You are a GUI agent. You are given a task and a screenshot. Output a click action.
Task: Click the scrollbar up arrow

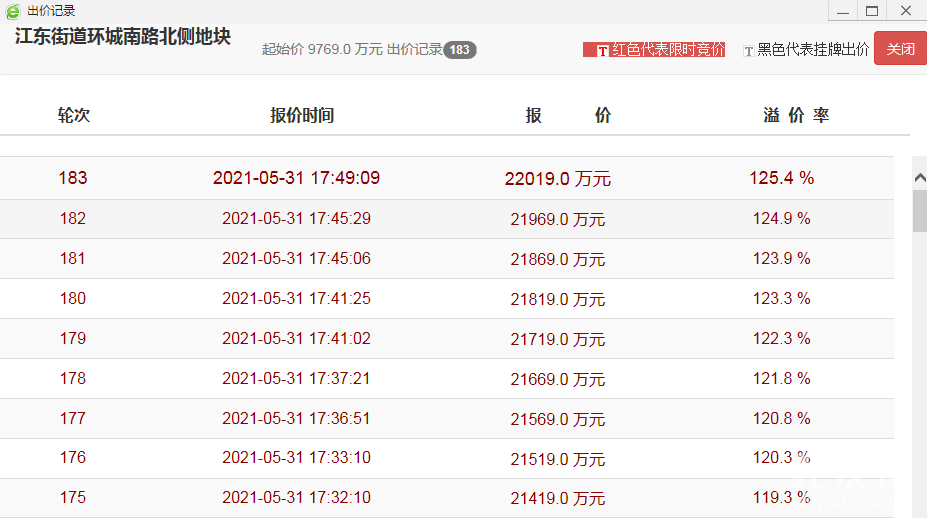tap(920, 176)
